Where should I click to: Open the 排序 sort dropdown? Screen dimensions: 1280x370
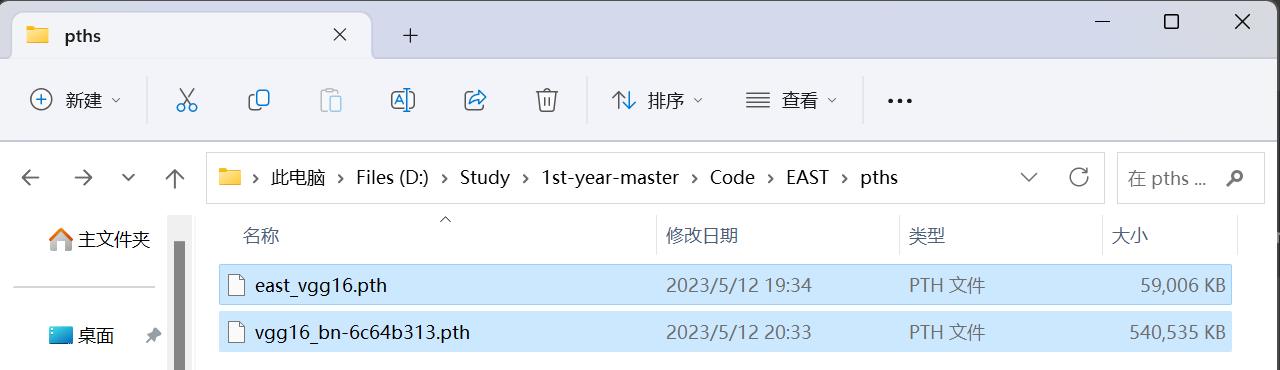click(x=657, y=100)
